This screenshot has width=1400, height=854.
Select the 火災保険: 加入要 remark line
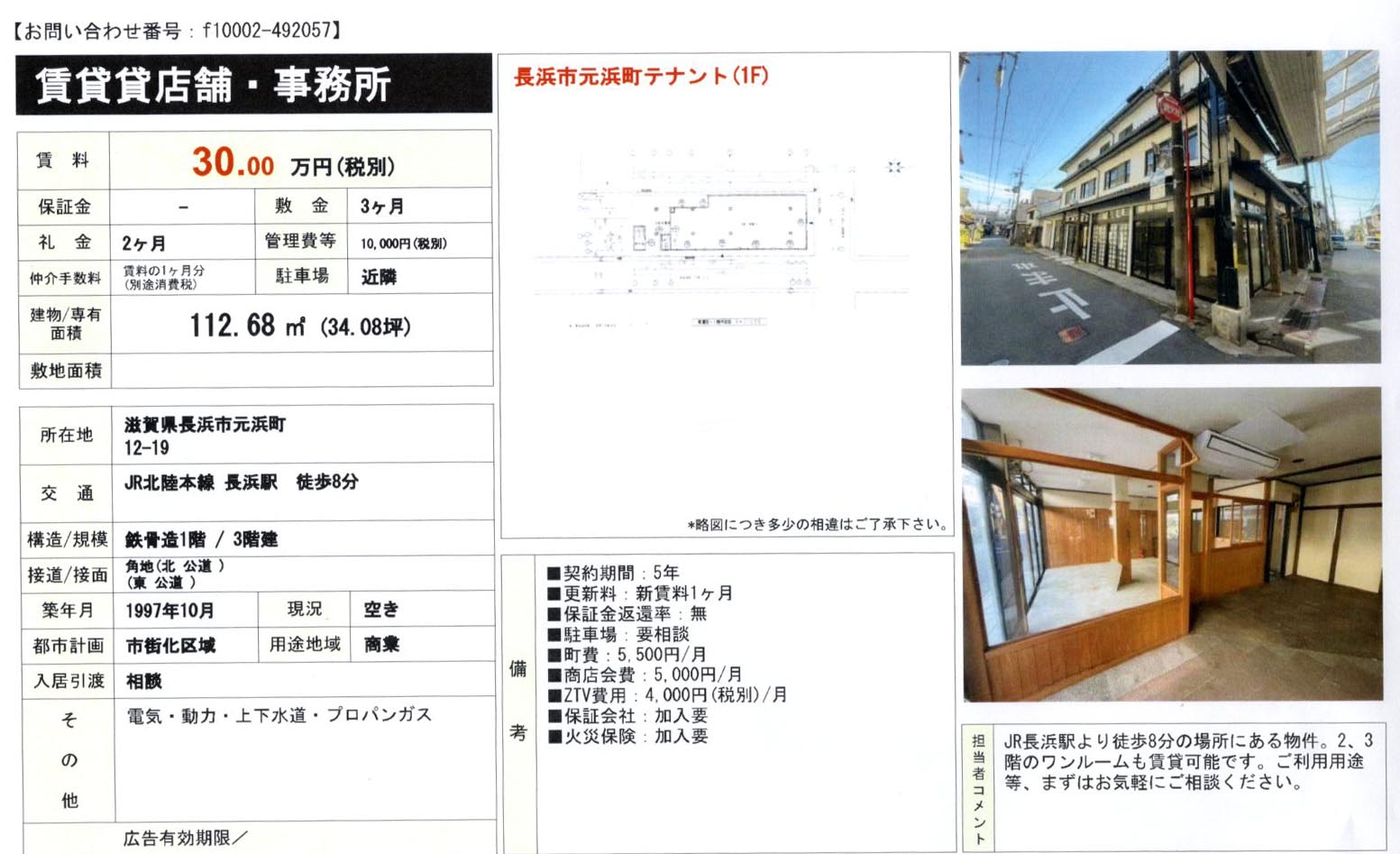(x=627, y=736)
